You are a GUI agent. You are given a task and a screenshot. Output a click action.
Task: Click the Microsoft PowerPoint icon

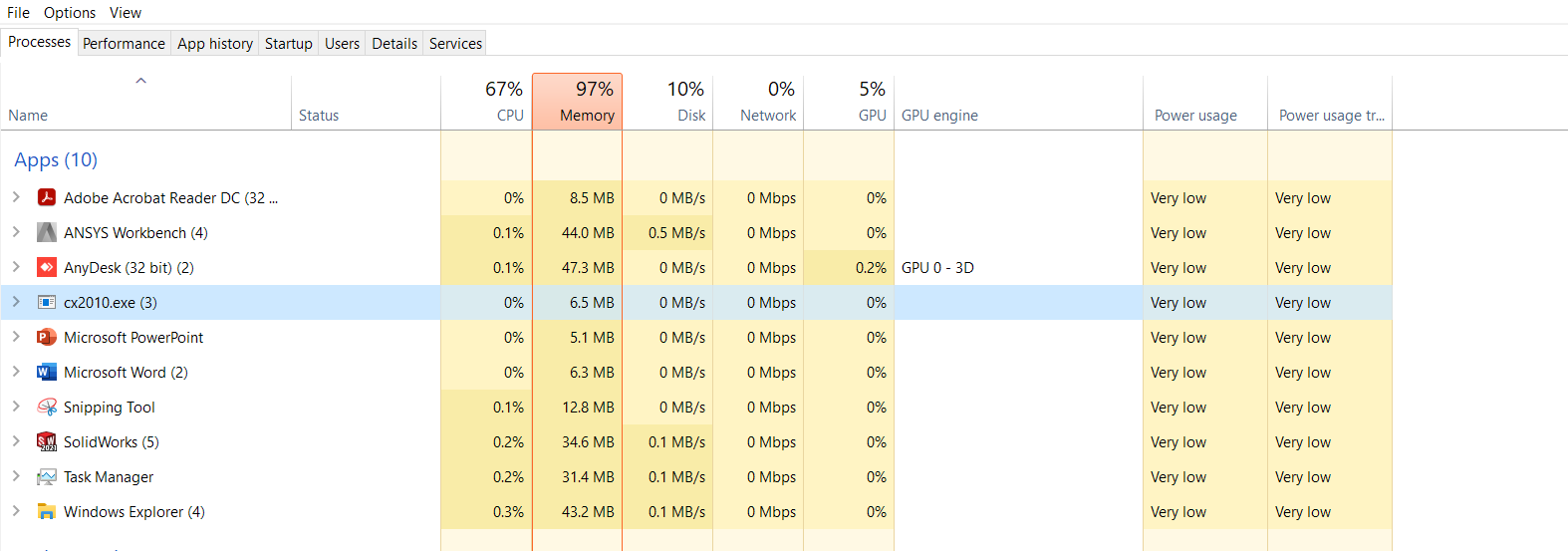[x=46, y=337]
